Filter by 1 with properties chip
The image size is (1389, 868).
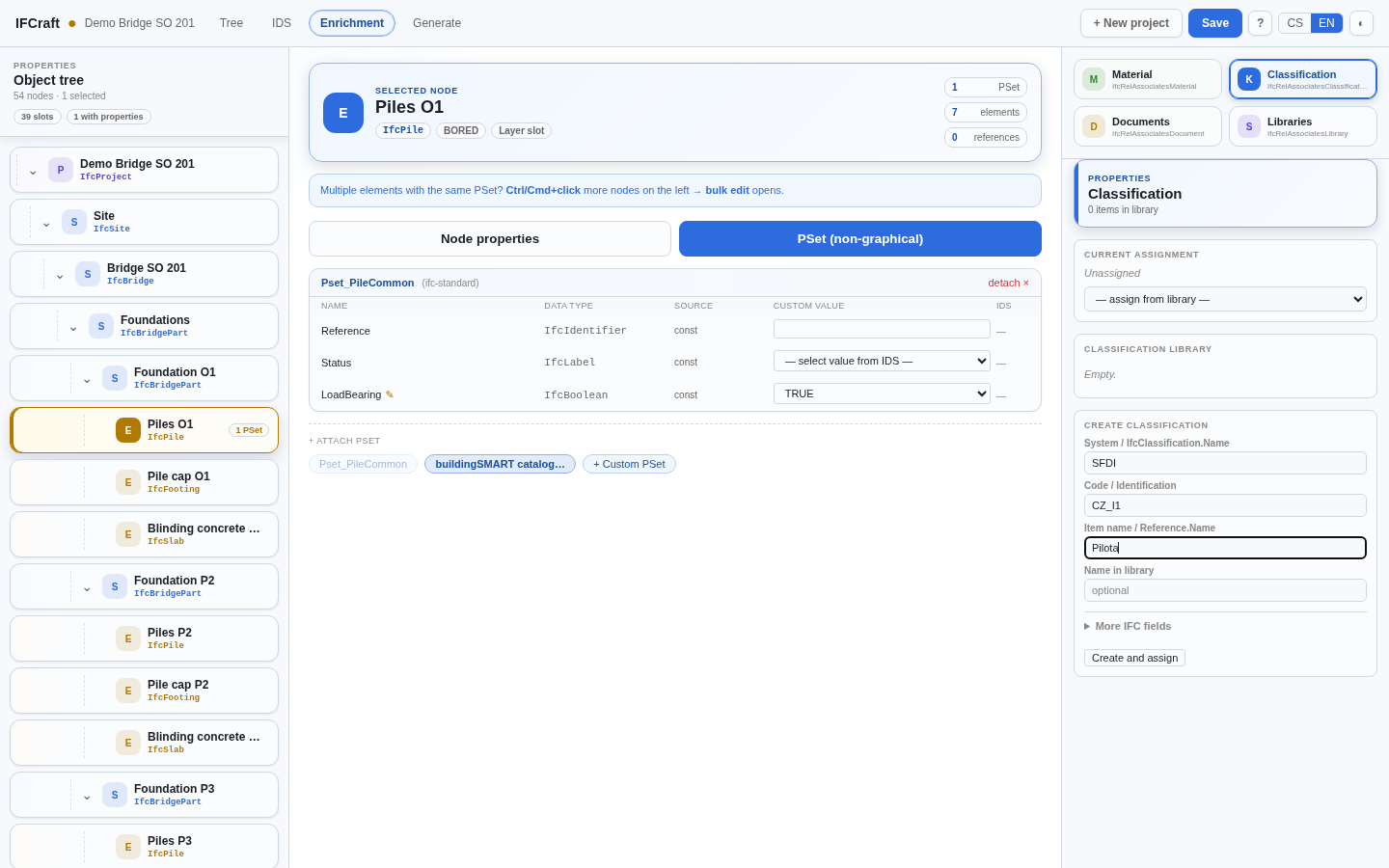click(x=109, y=117)
